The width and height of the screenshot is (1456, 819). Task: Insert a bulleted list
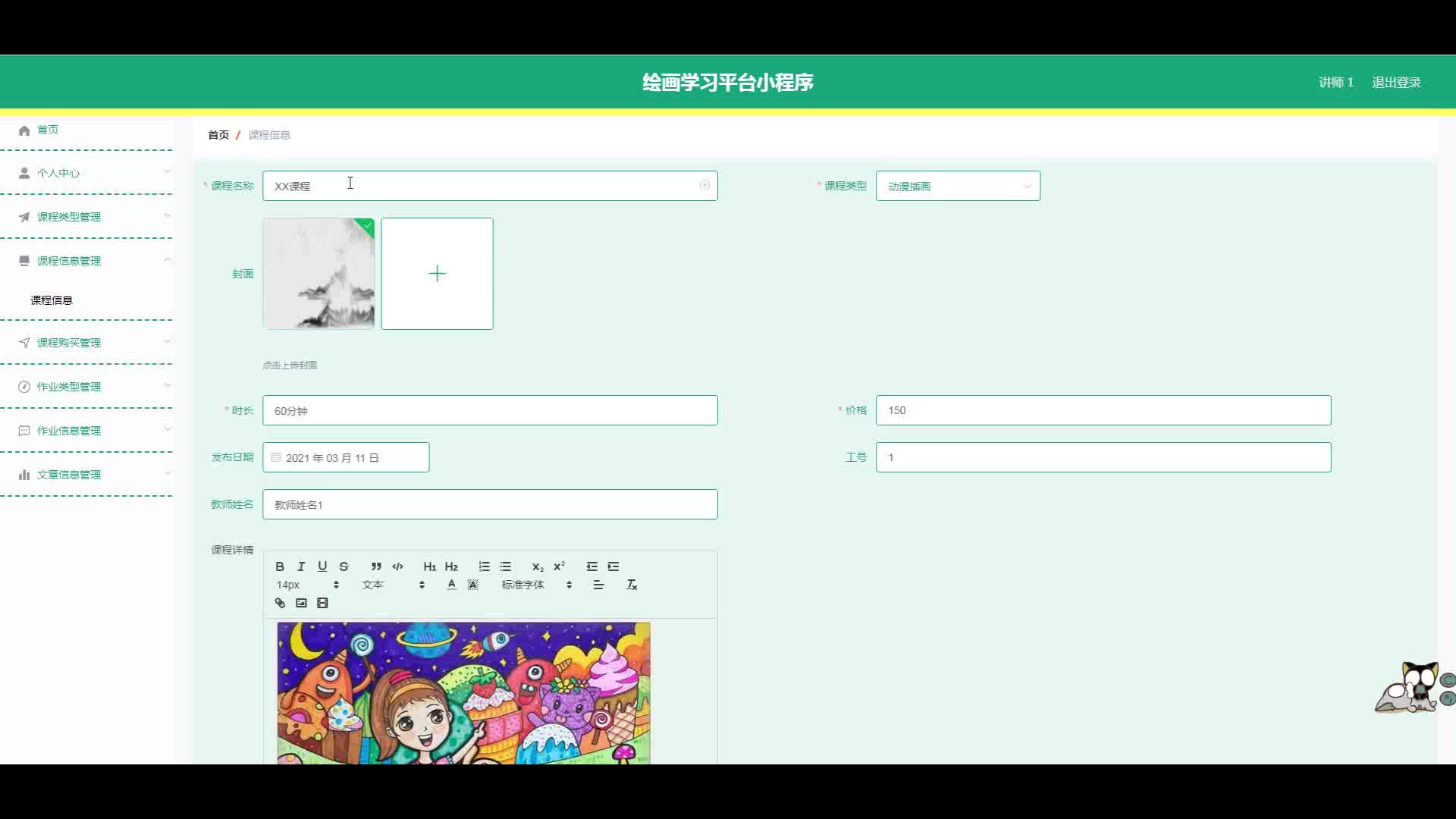[x=506, y=566]
